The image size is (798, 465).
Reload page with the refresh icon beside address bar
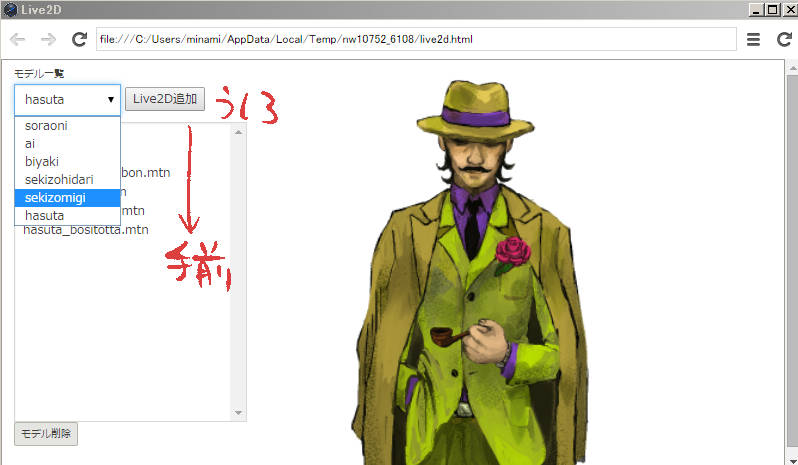point(79,39)
